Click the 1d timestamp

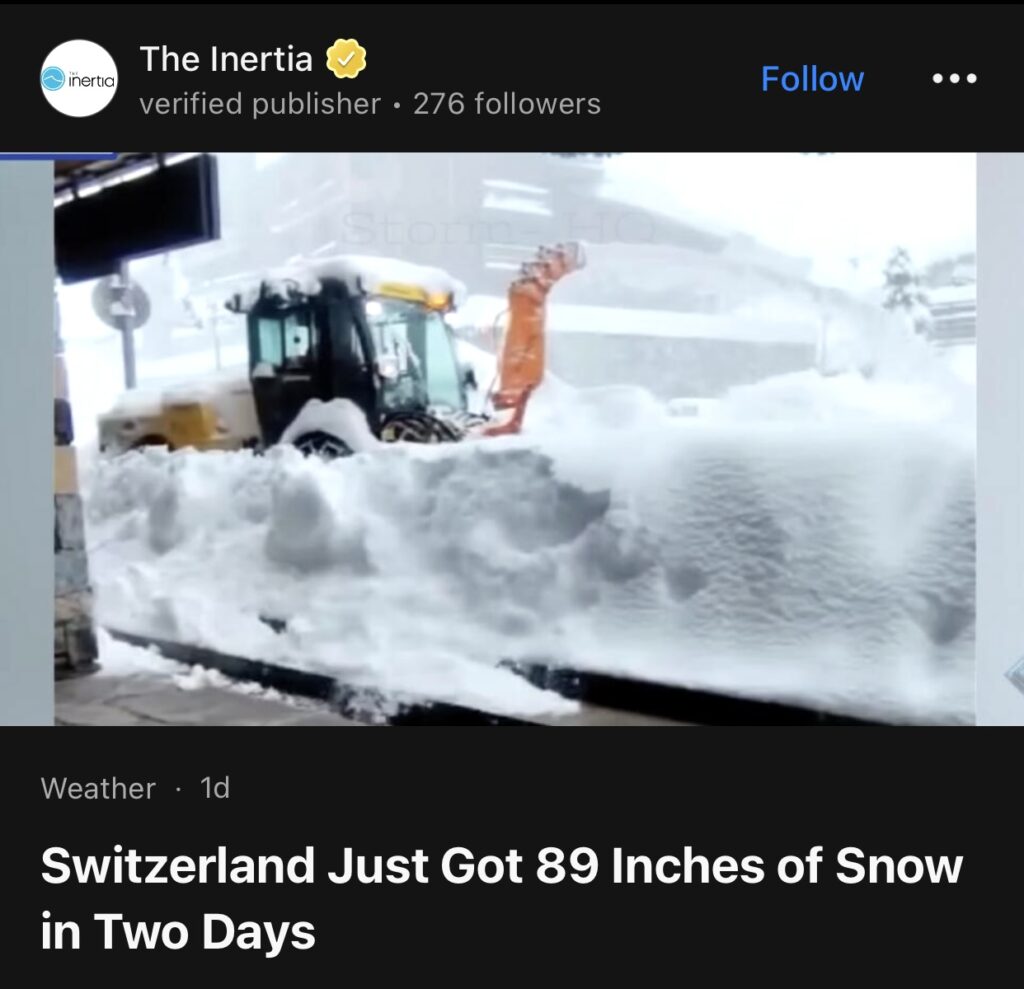click(215, 788)
